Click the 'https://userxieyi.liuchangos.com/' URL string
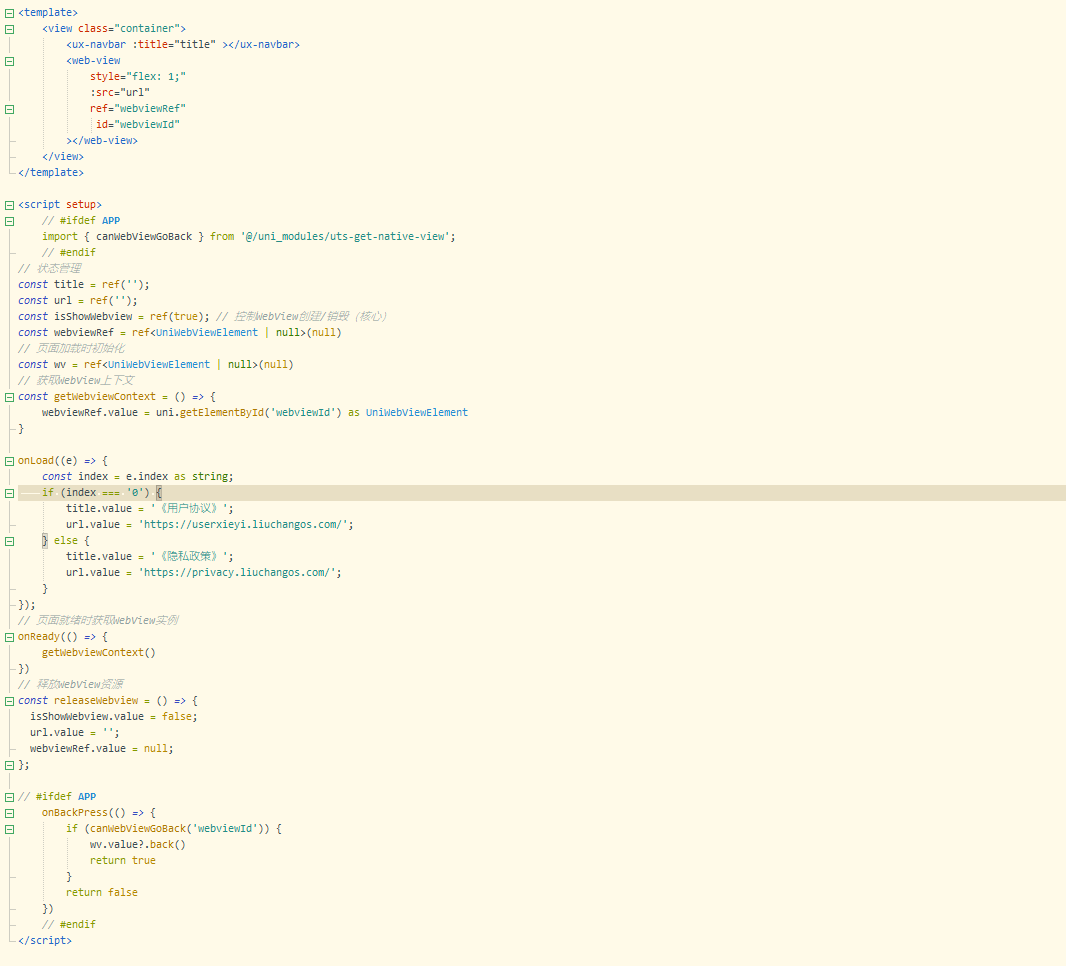The height and width of the screenshot is (966, 1066). (243, 525)
